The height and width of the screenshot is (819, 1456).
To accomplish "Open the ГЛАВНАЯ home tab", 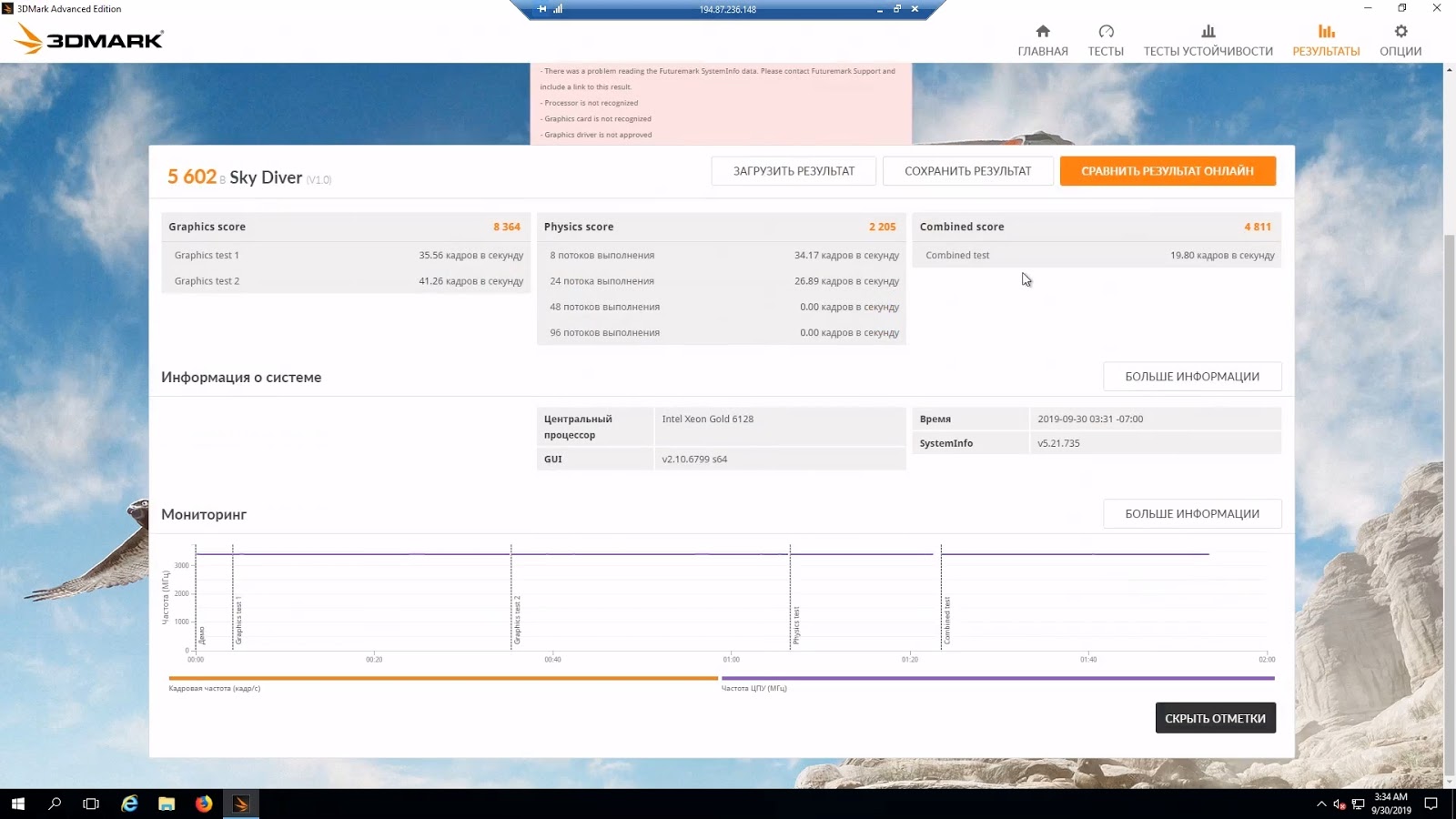I will [1043, 41].
